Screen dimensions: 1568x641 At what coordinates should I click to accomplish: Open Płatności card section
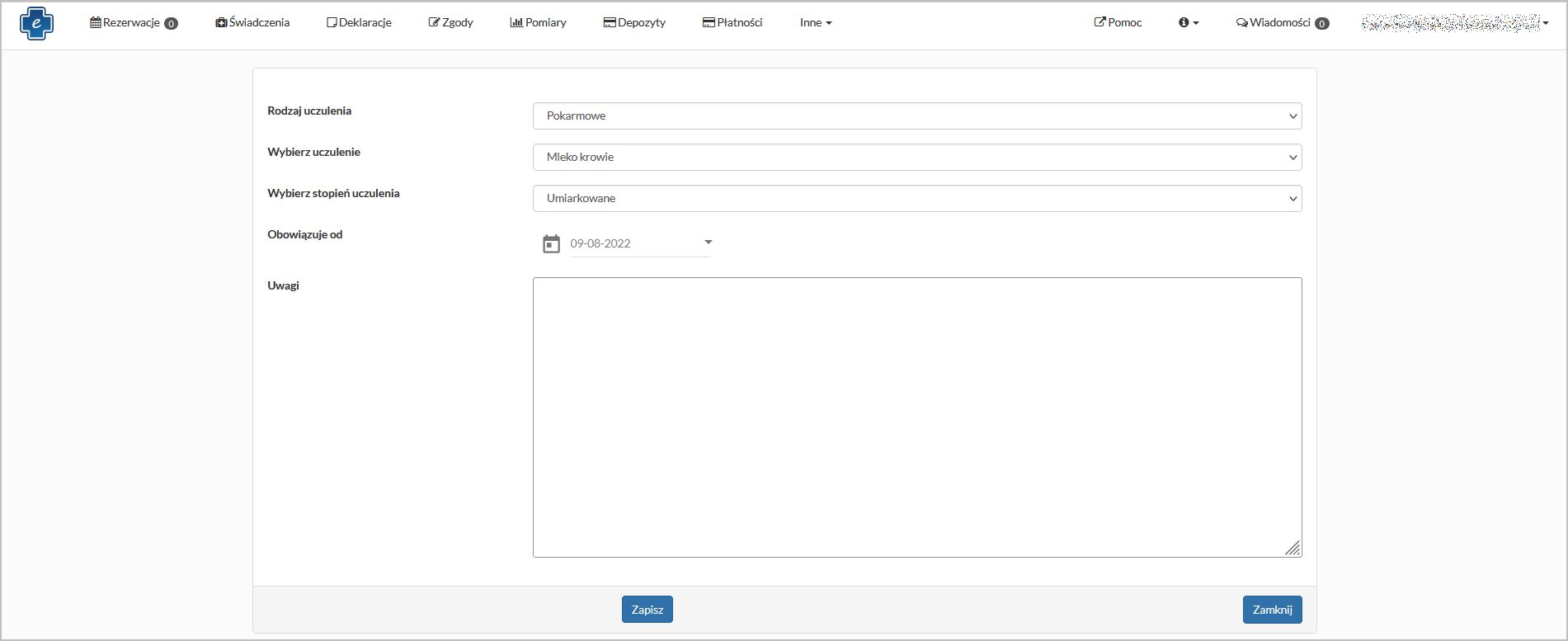pyautogui.click(x=732, y=23)
